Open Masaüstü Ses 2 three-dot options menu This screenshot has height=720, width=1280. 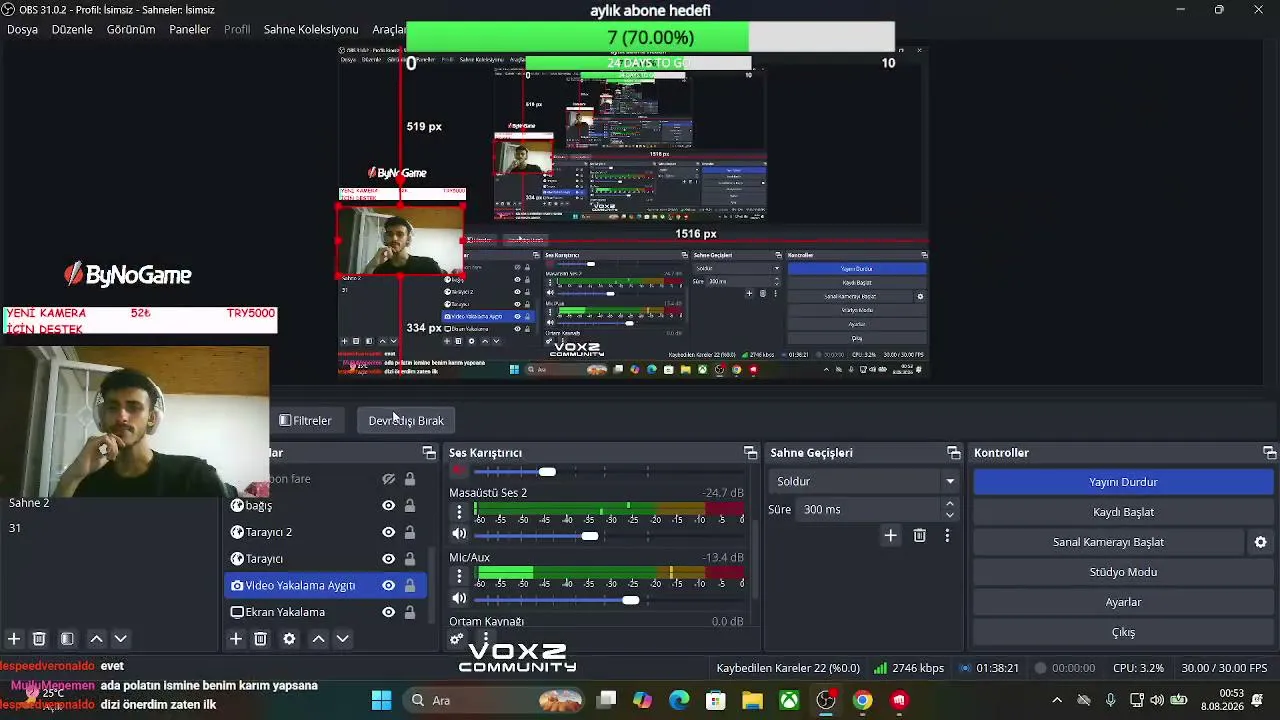pyautogui.click(x=460, y=512)
